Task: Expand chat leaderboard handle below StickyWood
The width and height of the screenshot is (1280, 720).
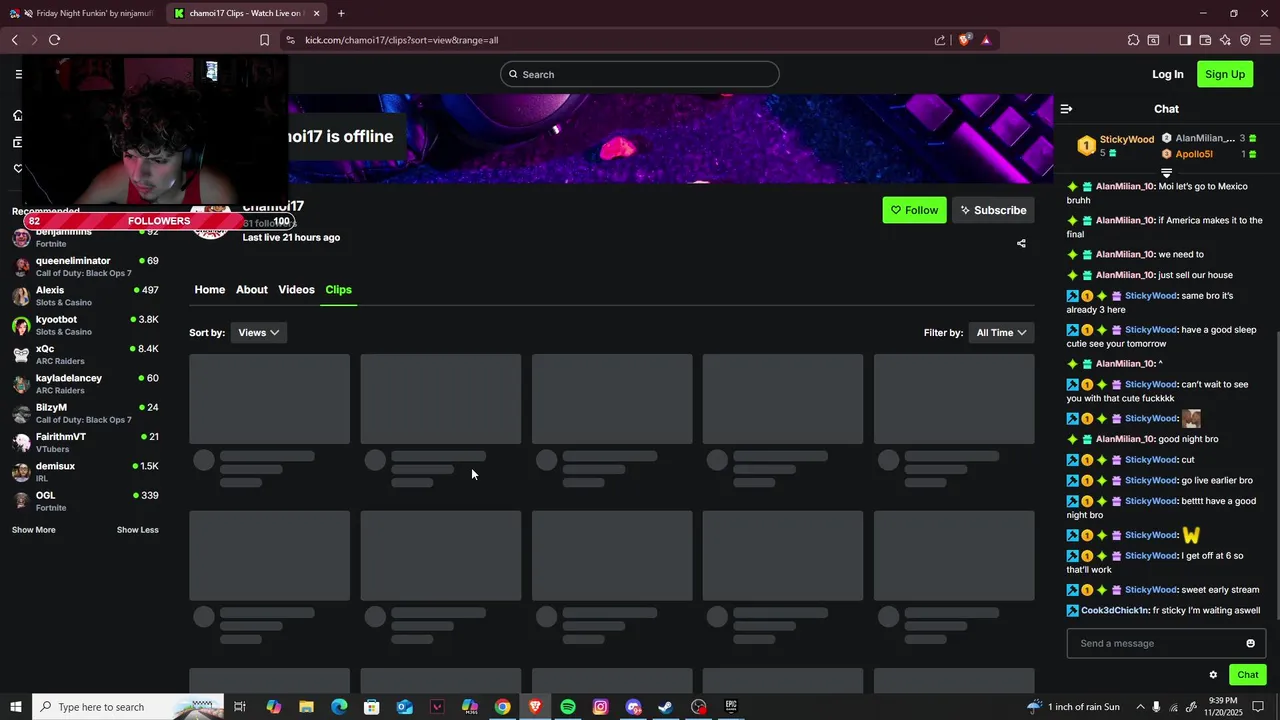Action: tap(1166, 173)
